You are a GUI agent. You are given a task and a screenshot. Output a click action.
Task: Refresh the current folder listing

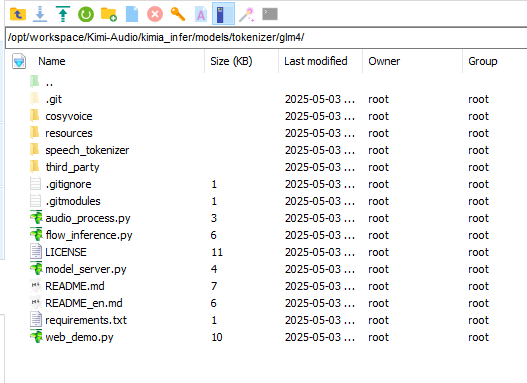pos(86,14)
